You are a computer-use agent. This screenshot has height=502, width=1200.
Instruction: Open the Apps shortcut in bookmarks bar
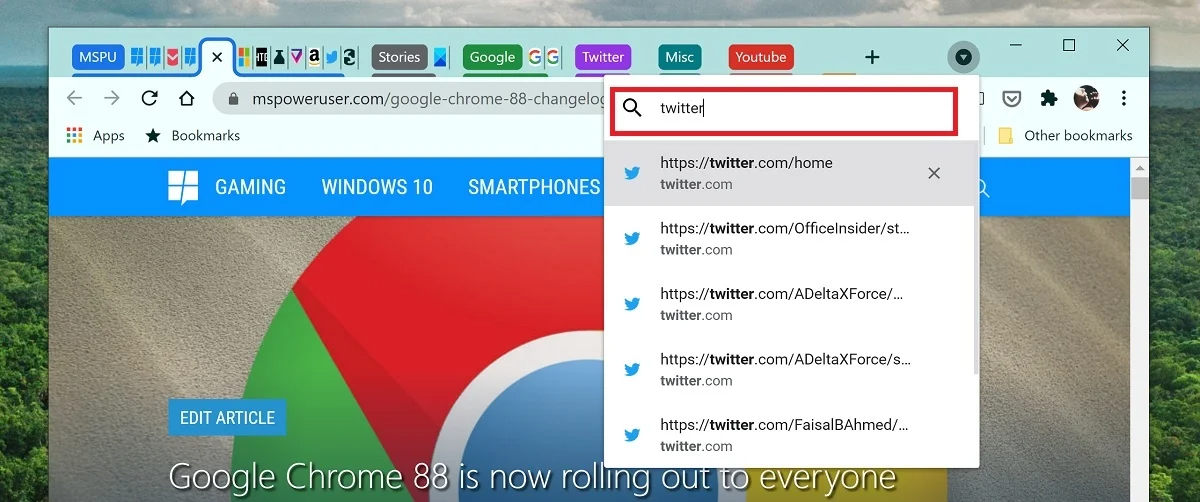96,135
